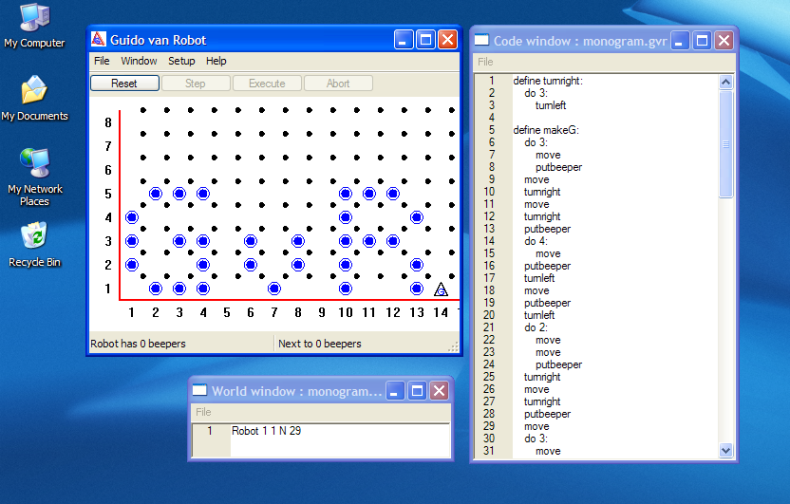Image resolution: width=790 pixels, height=504 pixels.
Task: Maximize the Code window
Action: 702,41
